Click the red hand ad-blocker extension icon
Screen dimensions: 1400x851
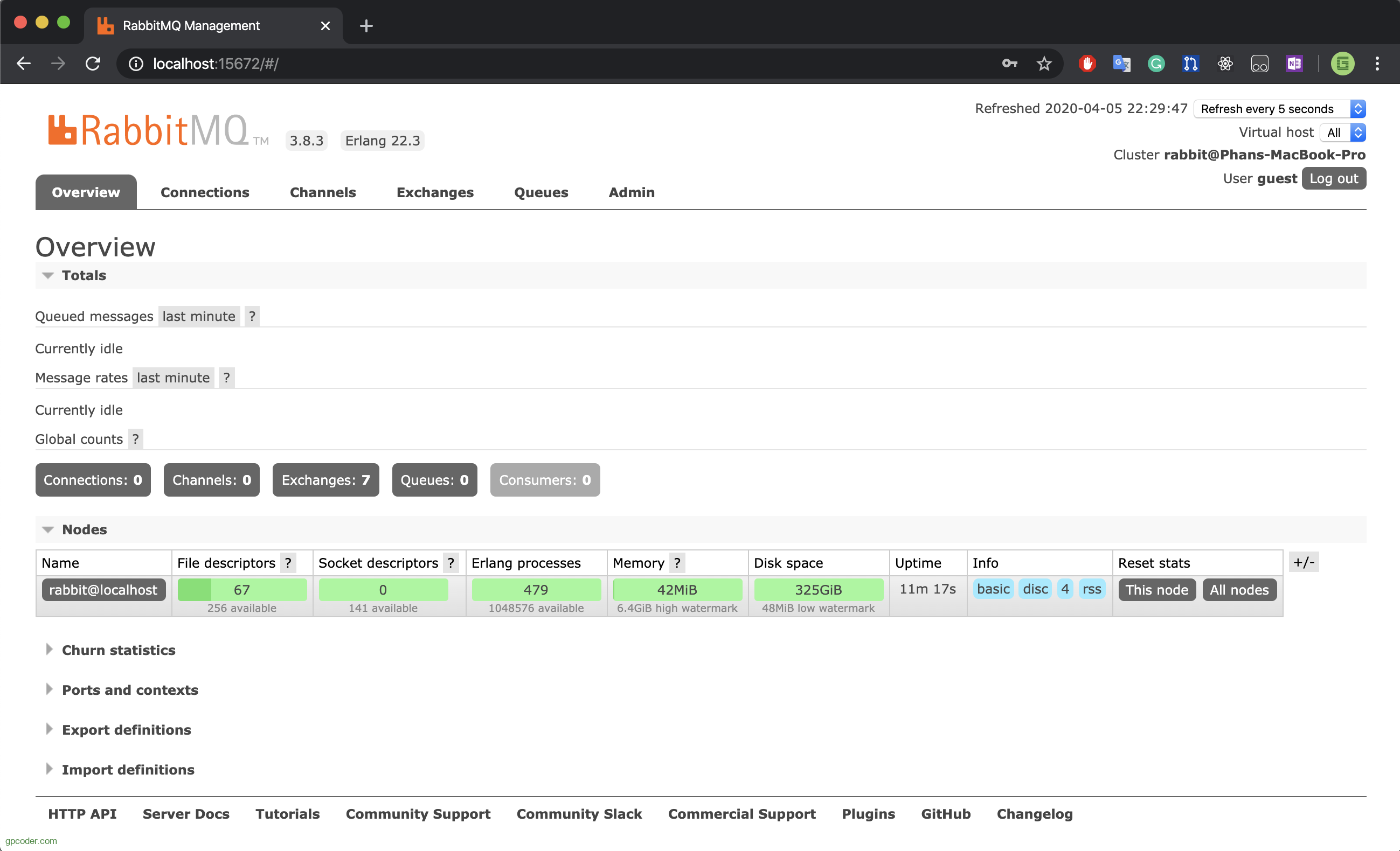click(x=1087, y=64)
